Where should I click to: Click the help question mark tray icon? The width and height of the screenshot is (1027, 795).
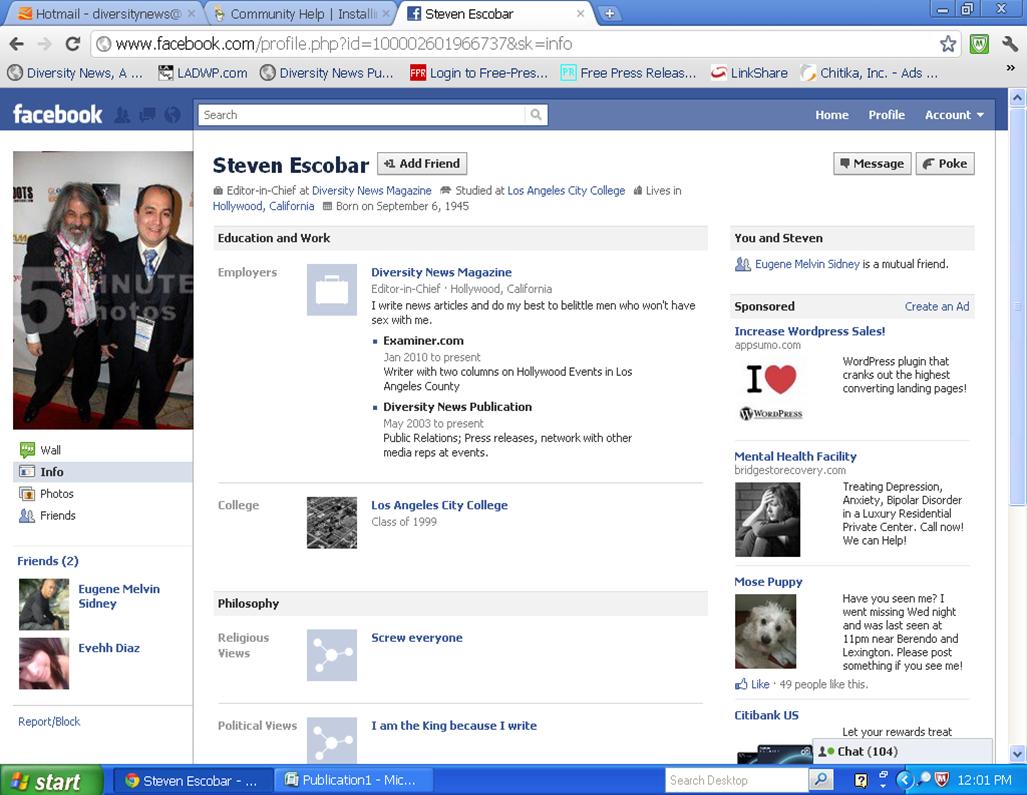(x=861, y=780)
